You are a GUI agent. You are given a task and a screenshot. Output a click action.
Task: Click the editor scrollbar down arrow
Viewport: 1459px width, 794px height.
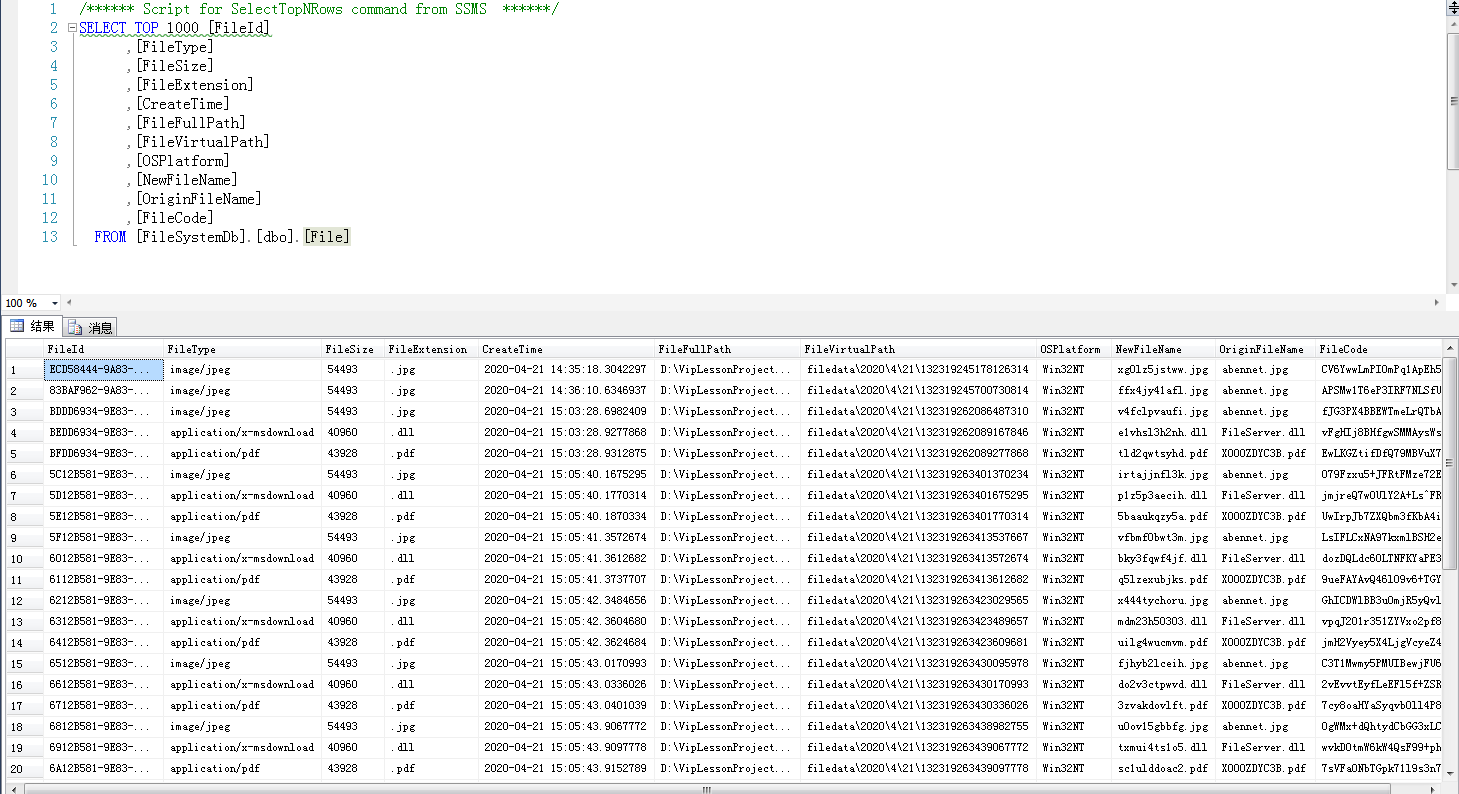(x=1452, y=287)
